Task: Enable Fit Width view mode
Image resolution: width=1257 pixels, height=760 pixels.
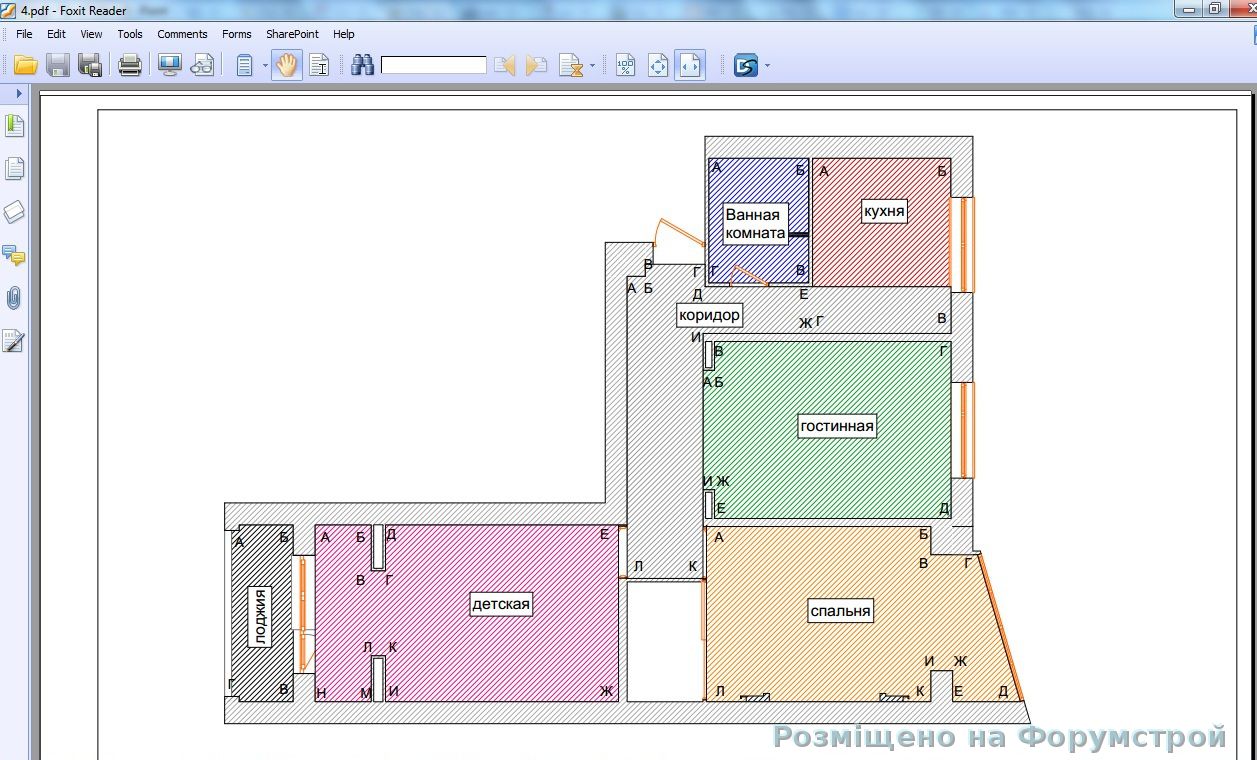Action: point(690,66)
